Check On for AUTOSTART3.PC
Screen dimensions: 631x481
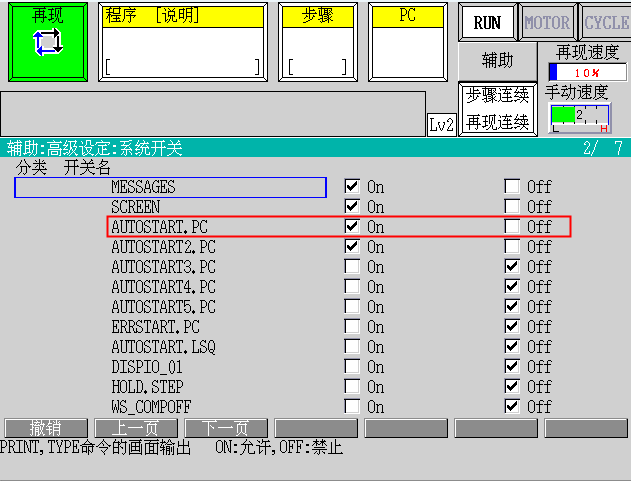[352, 266]
